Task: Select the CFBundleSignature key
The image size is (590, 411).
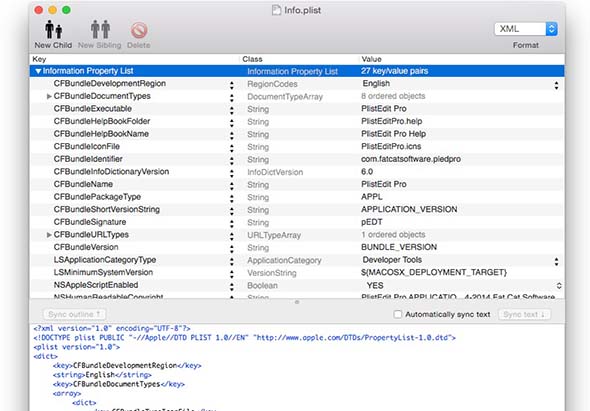Action: [90, 222]
